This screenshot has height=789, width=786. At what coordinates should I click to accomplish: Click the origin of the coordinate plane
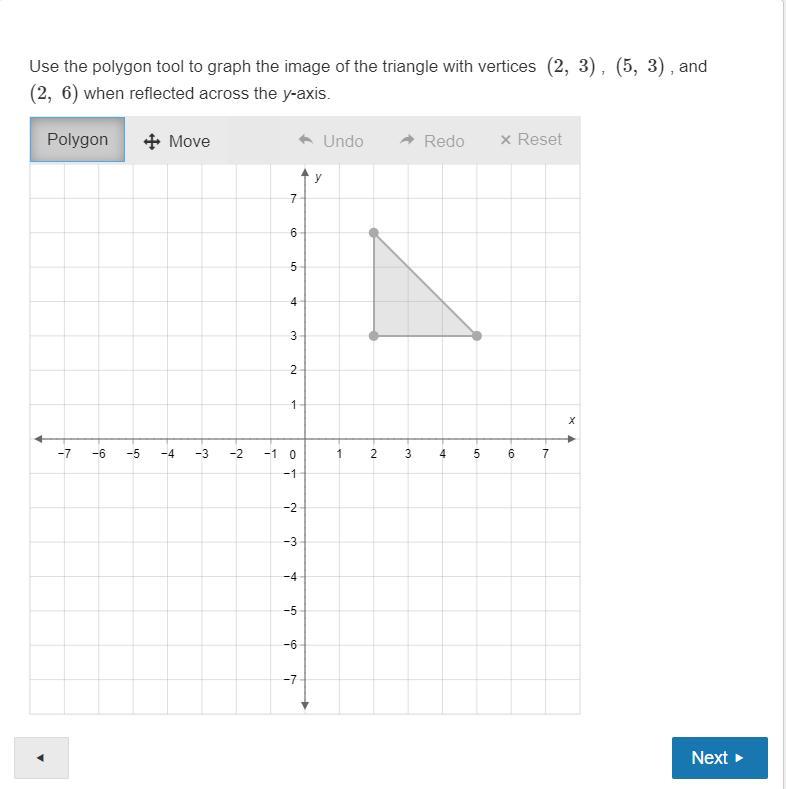click(305, 439)
